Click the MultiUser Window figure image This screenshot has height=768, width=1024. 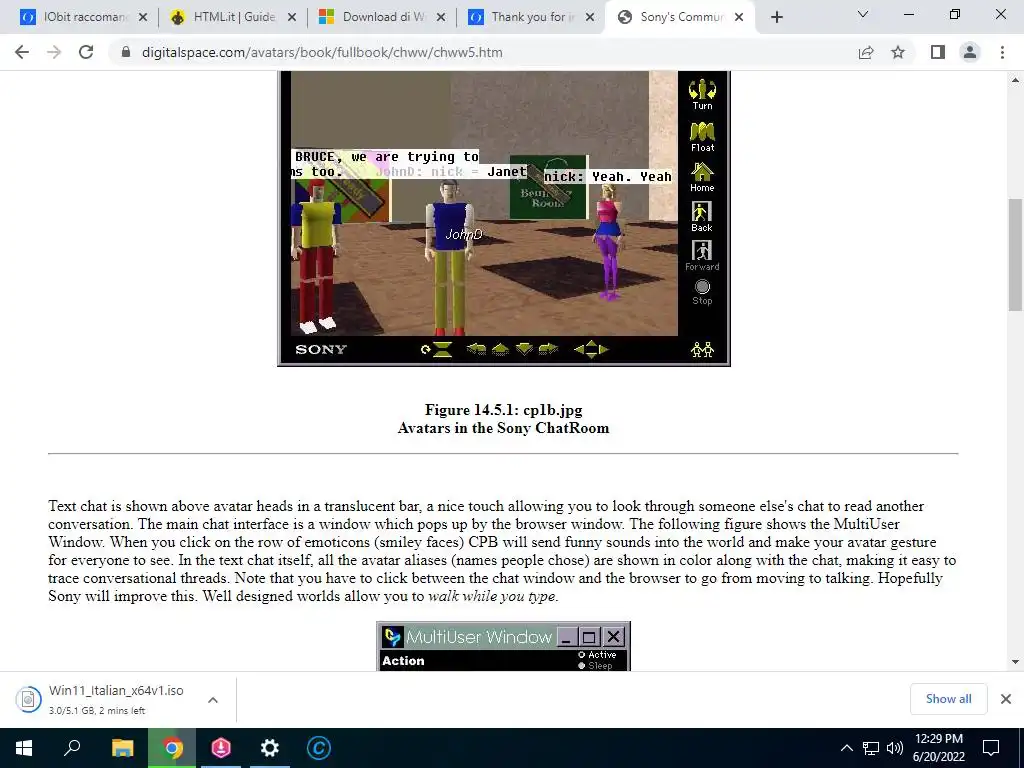504,646
